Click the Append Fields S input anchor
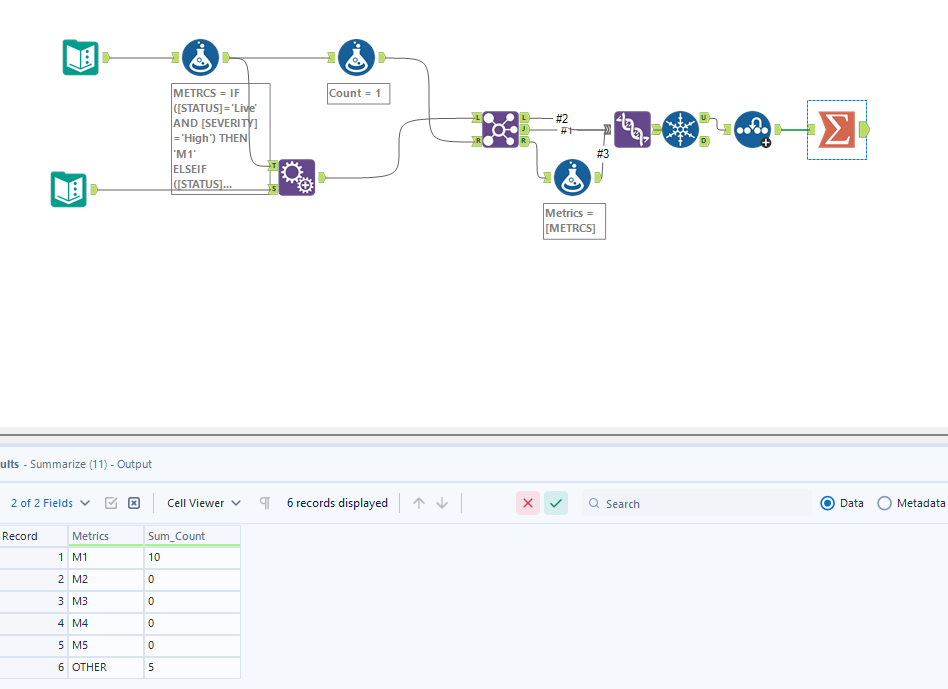 [x=274, y=189]
